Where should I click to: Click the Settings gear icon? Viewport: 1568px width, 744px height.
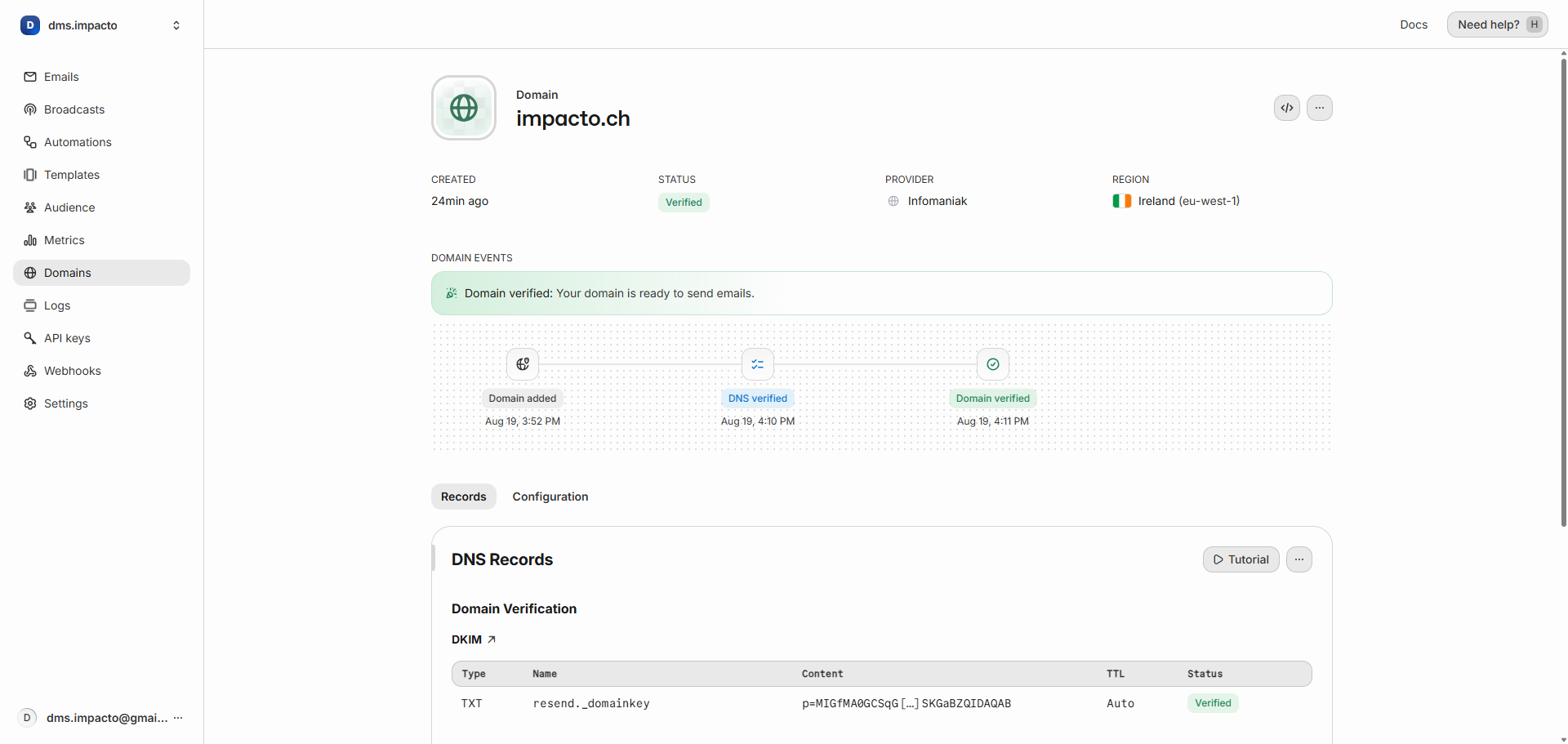click(x=30, y=403)
